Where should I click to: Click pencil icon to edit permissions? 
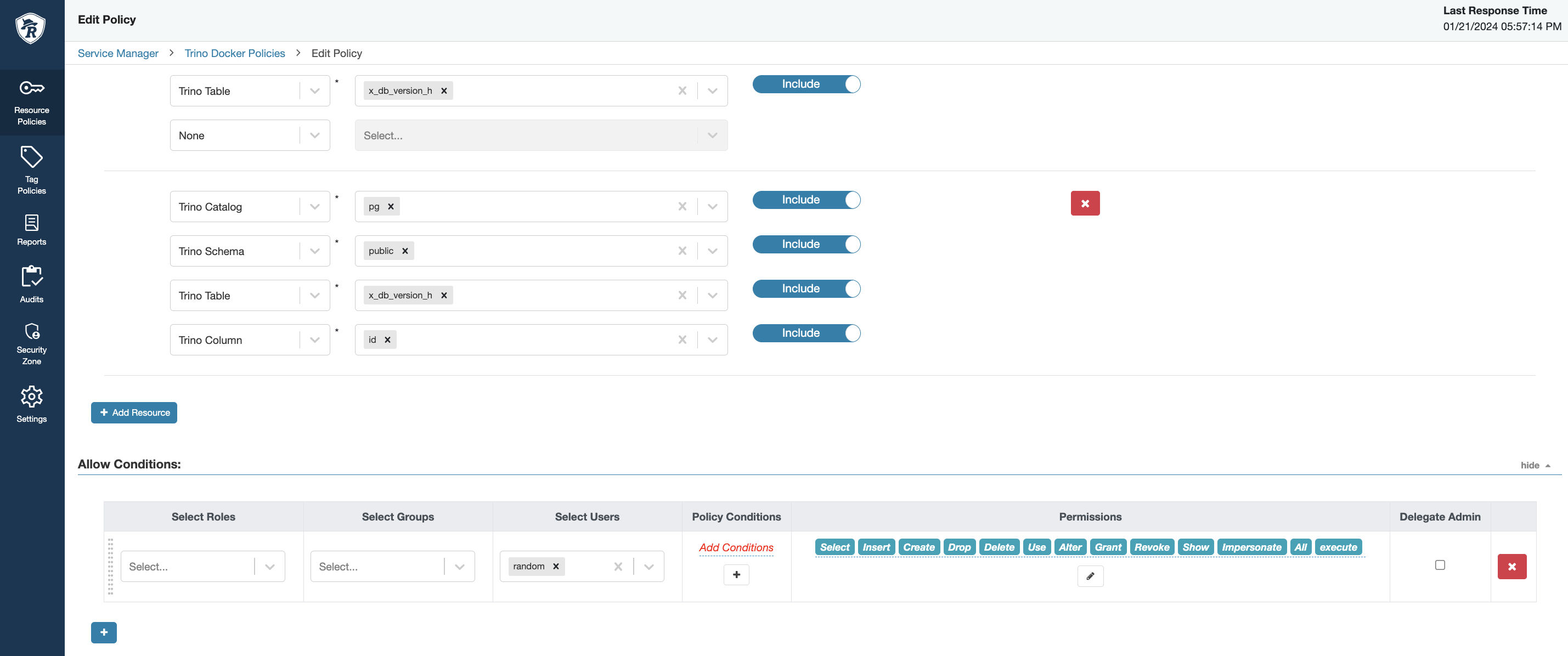click(x=1090, y=576)
